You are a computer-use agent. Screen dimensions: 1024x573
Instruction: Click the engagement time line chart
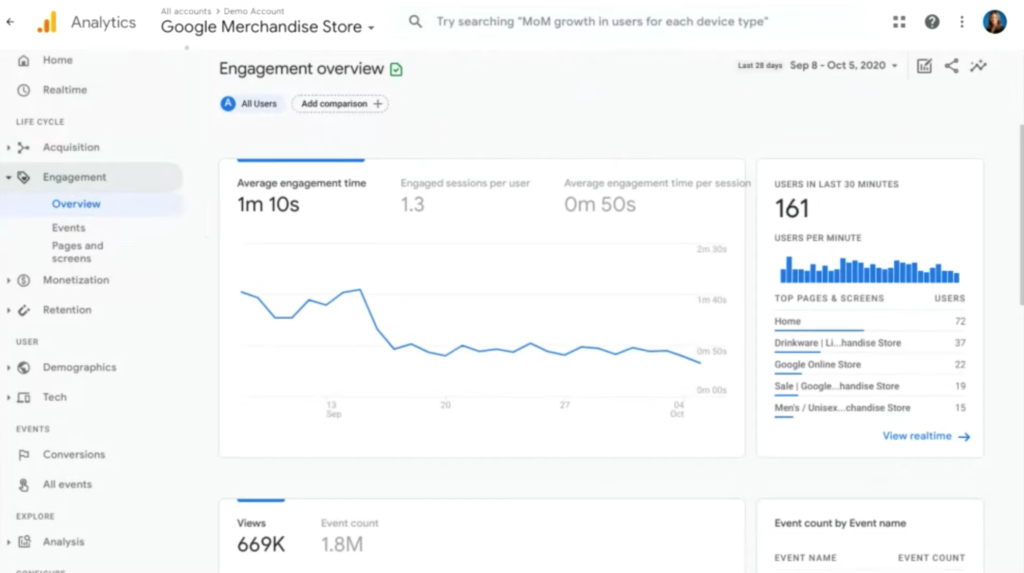pyautogui.click(x=470, y=327)
